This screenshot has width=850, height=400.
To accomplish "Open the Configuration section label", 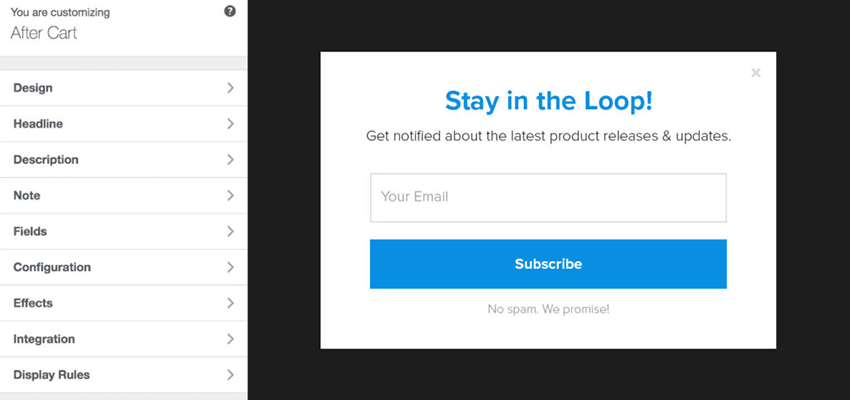I will point(52,267).
